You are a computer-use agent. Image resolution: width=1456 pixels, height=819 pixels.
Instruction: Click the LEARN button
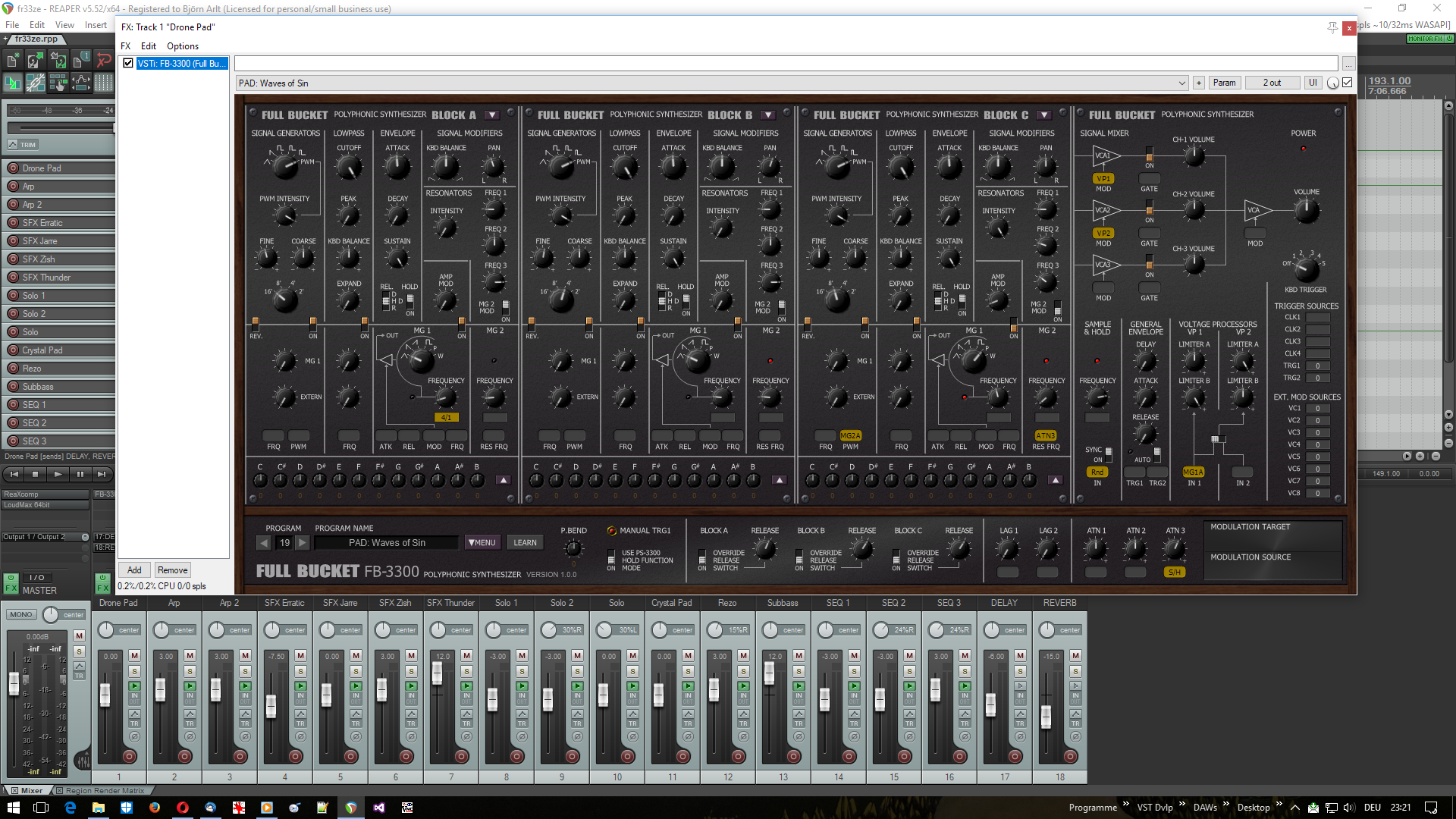[x=525, y=542]
